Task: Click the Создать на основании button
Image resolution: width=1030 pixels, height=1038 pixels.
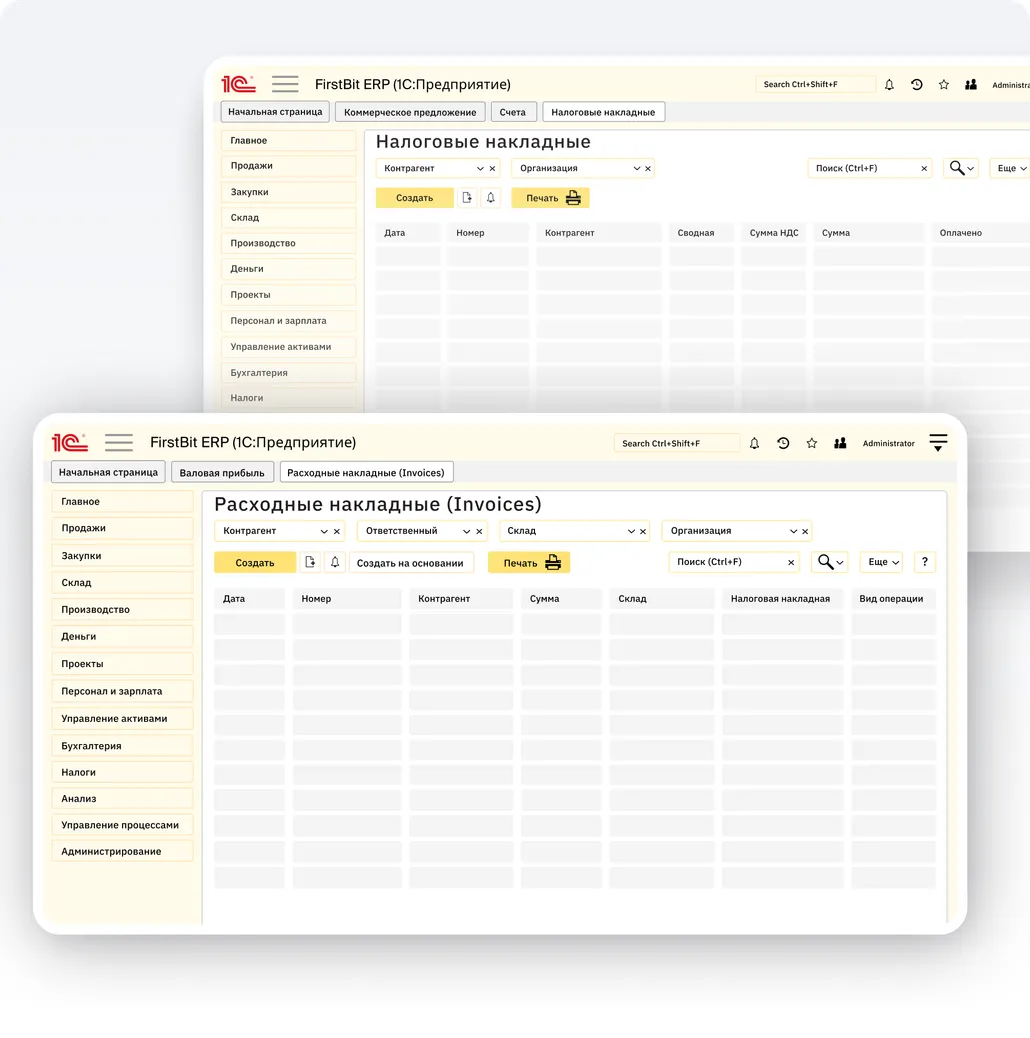Action: coord(410,563)
